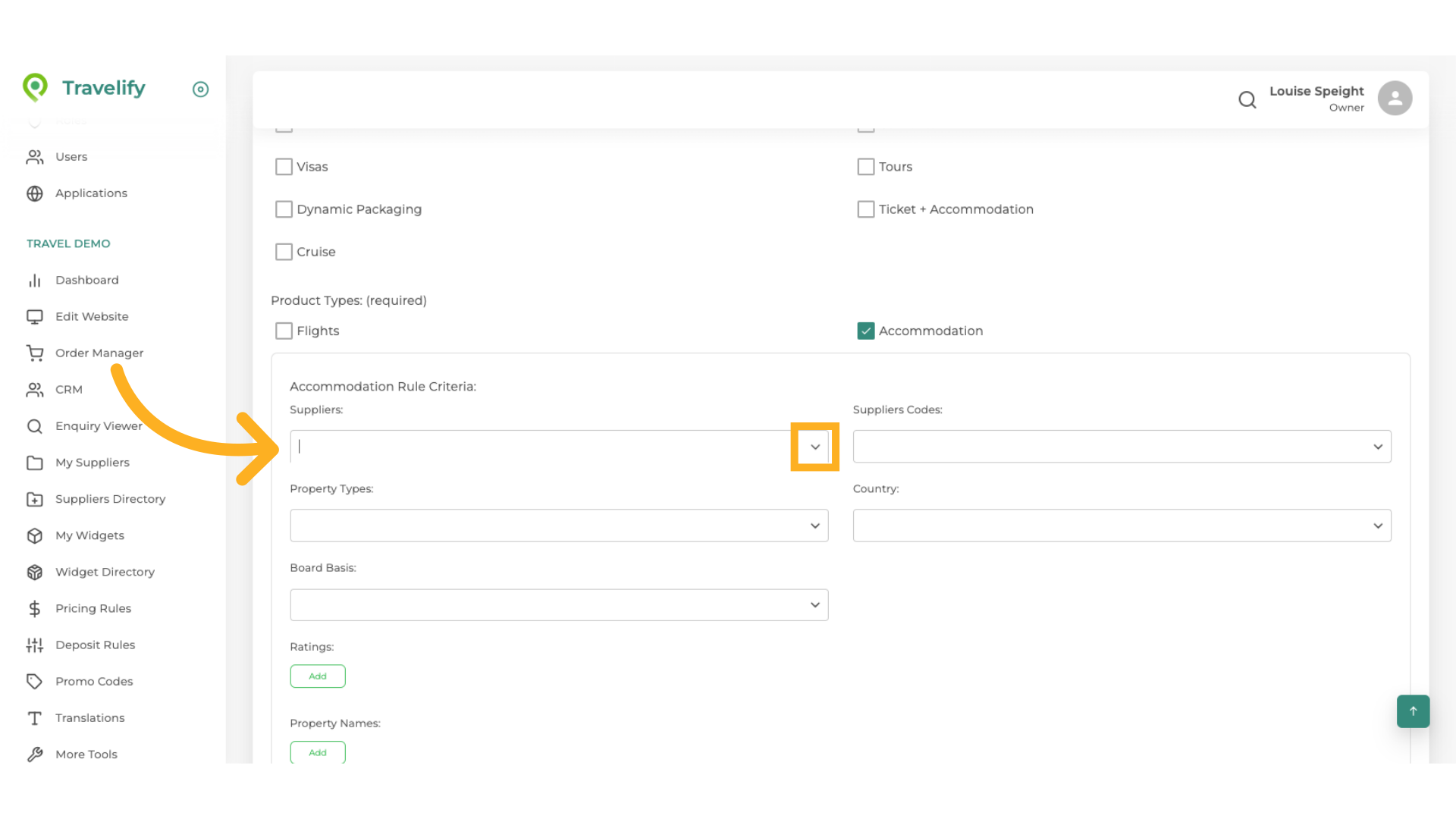Click the search magnifier icon in header

1247,99
